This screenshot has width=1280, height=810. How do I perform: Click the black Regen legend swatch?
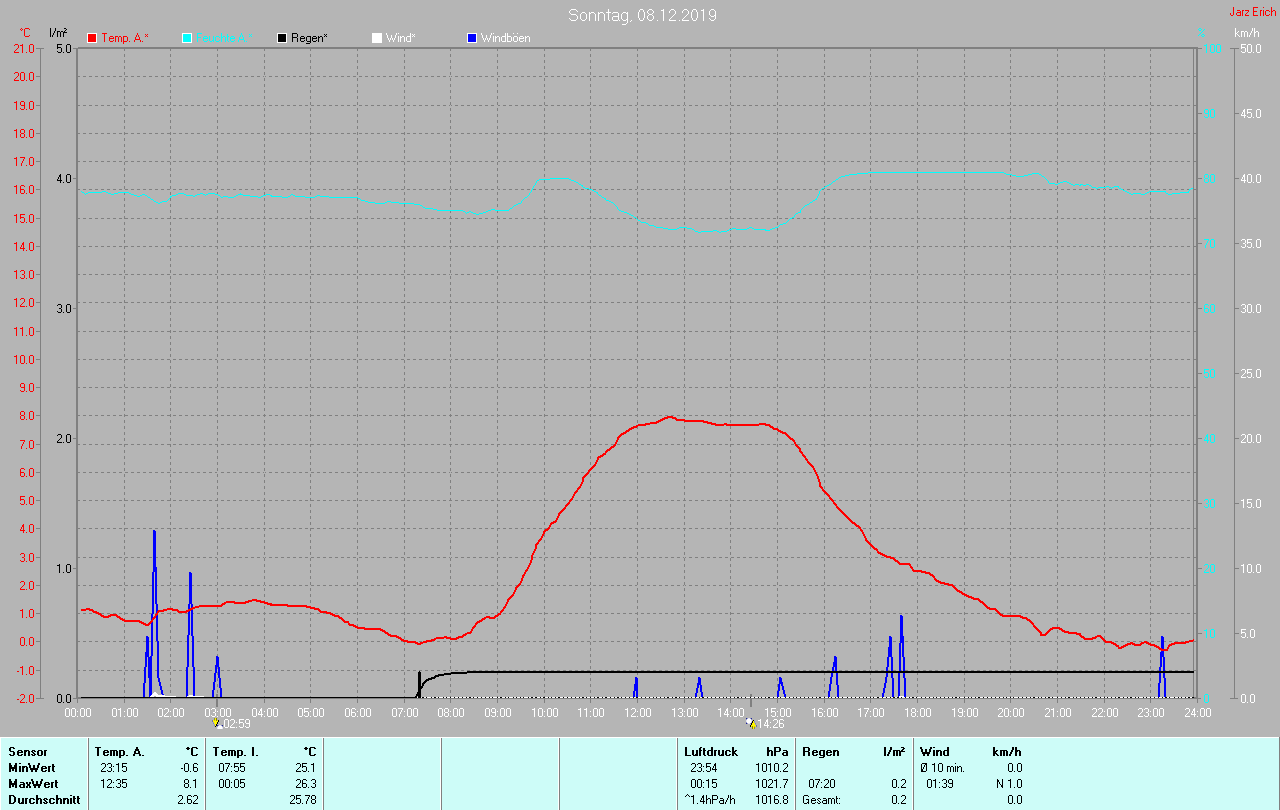coord(282,38)
